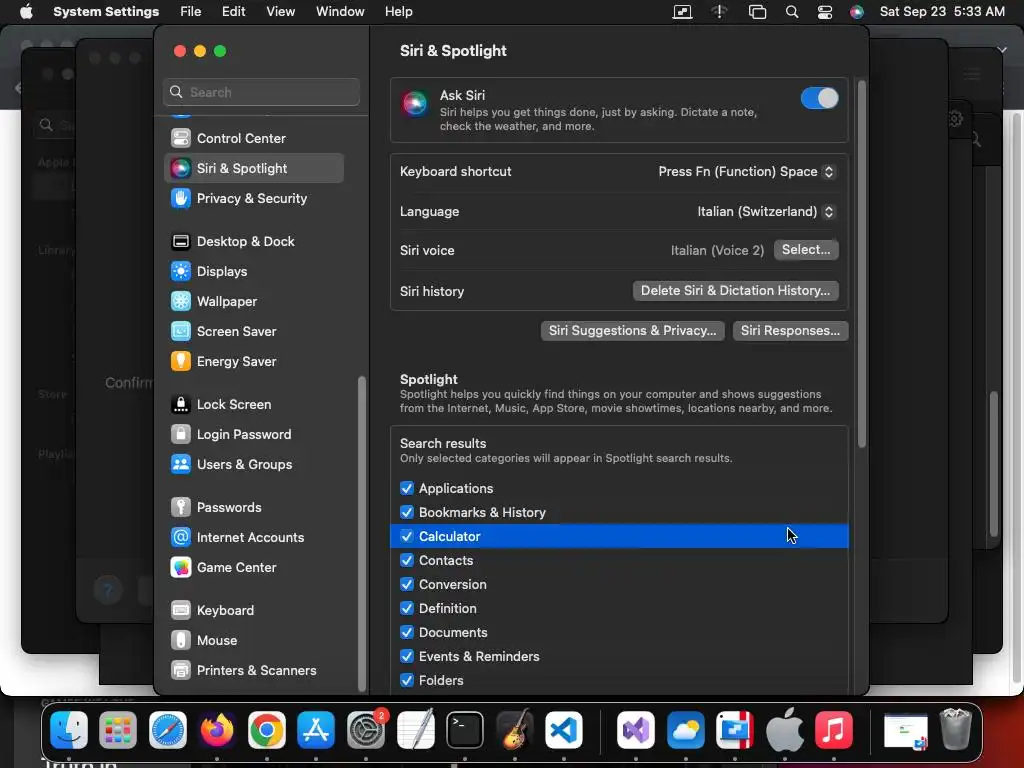Open Privacy & Security hand icon
Viewport: 1024px width, 768px height.
[180, 198]
